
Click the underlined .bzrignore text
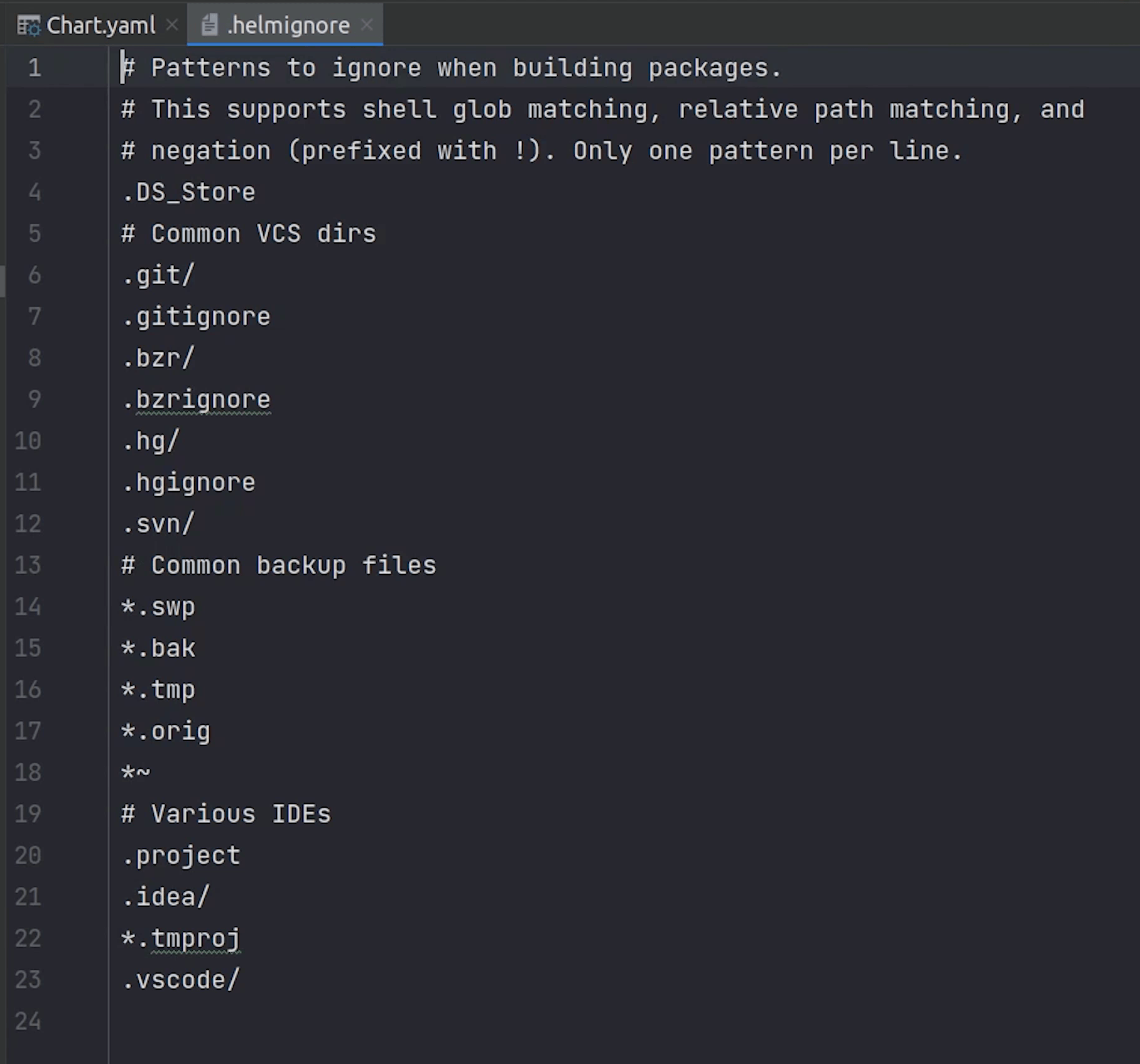point(203,399)
